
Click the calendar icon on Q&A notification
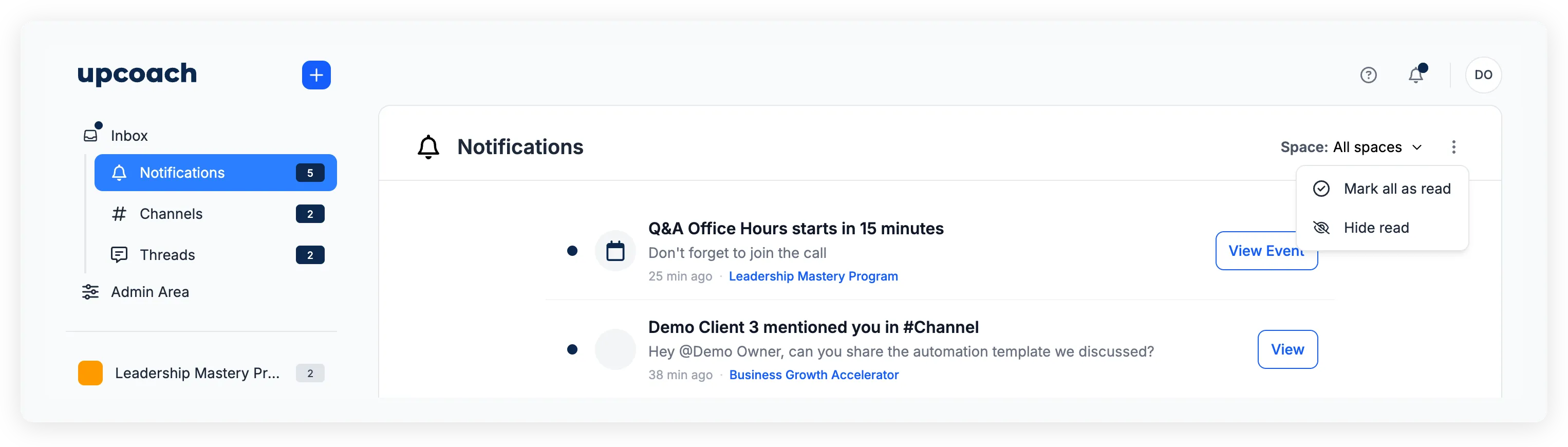pyautogui.click(x=615, y=251)
